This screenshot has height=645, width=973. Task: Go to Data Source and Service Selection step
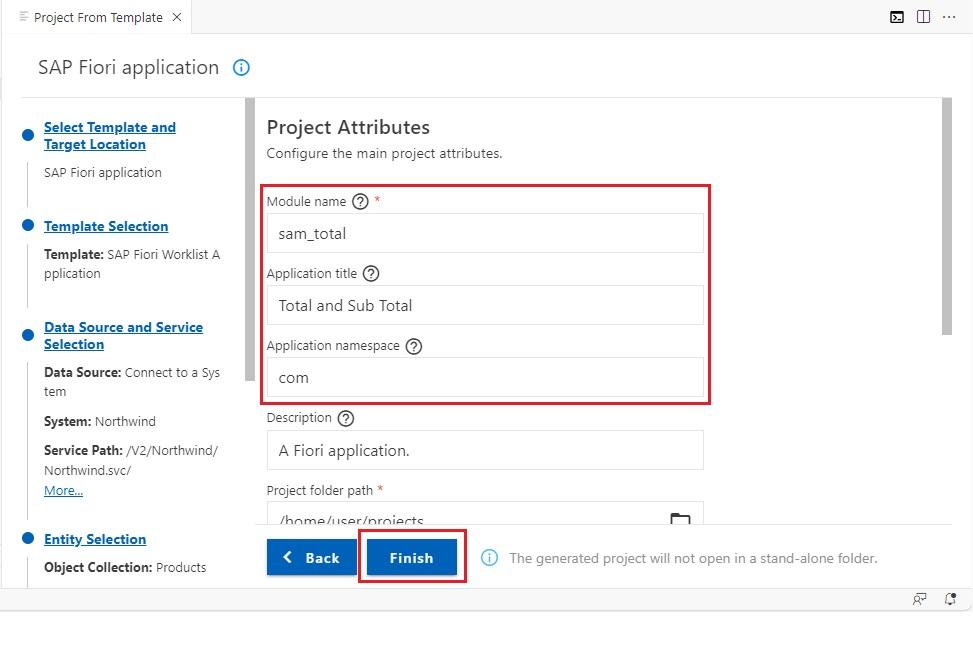(123, 336)
